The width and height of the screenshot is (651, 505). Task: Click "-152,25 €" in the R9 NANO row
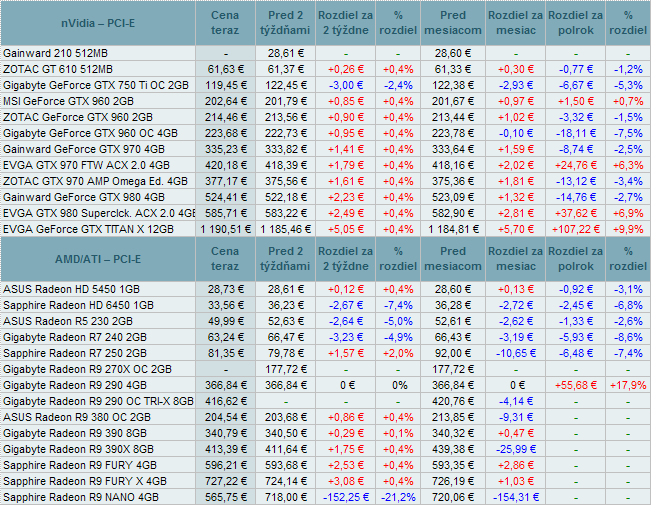click(x=346, y=497)
